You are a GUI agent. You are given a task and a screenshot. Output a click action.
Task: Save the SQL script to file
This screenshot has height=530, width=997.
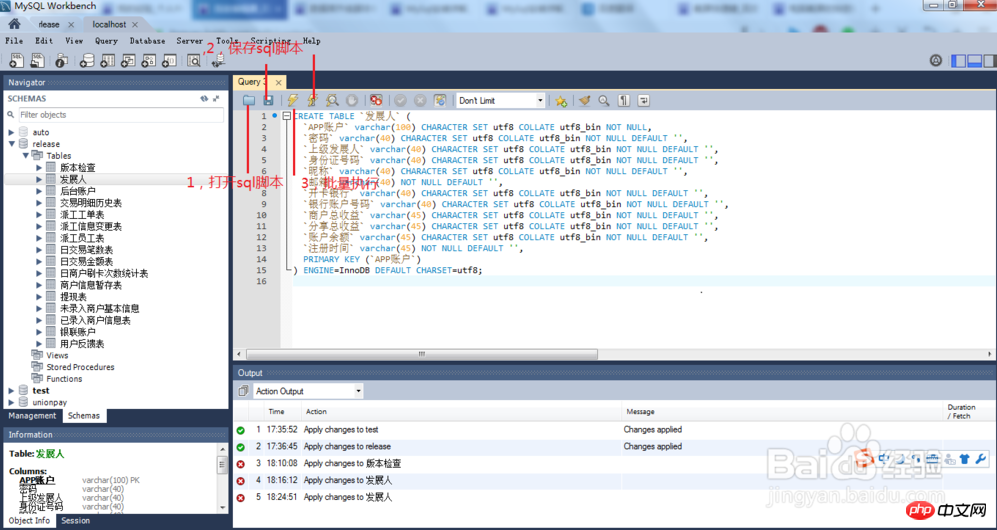tap(268, 100)
